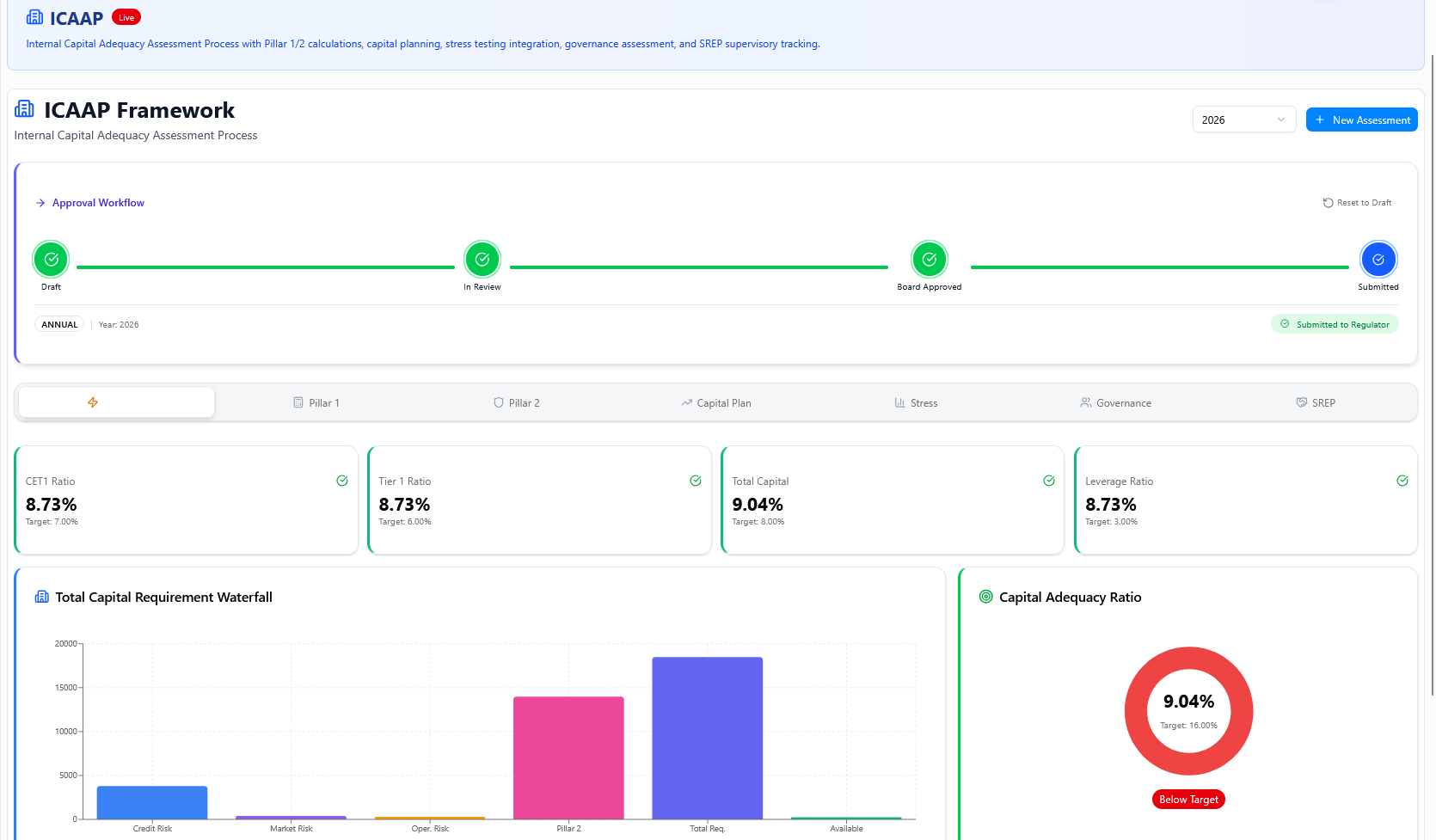This screenshot has width=1436, height=840.
Task: Click Reset to Draft
Action: [x=1357, y=203]
